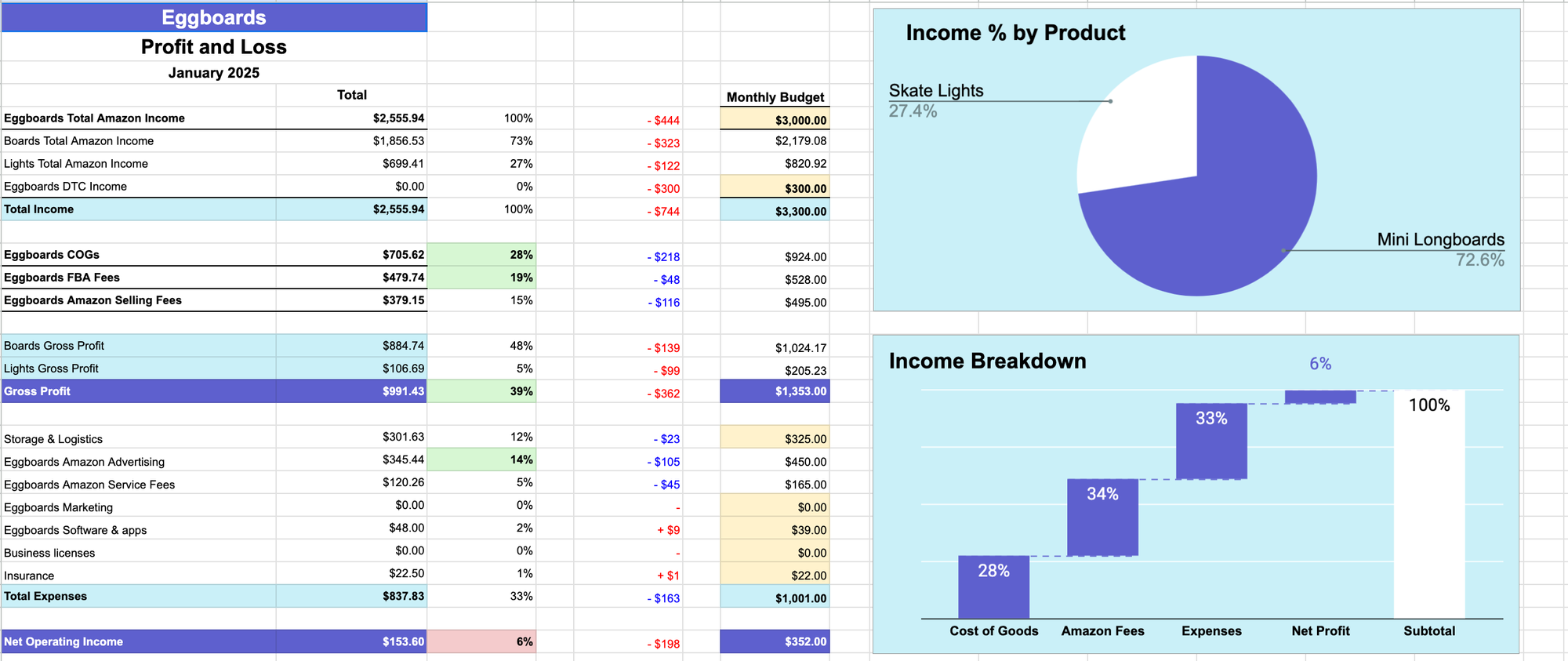
Task: Click the Cost of Goods 28% bar
Action: 993,587
